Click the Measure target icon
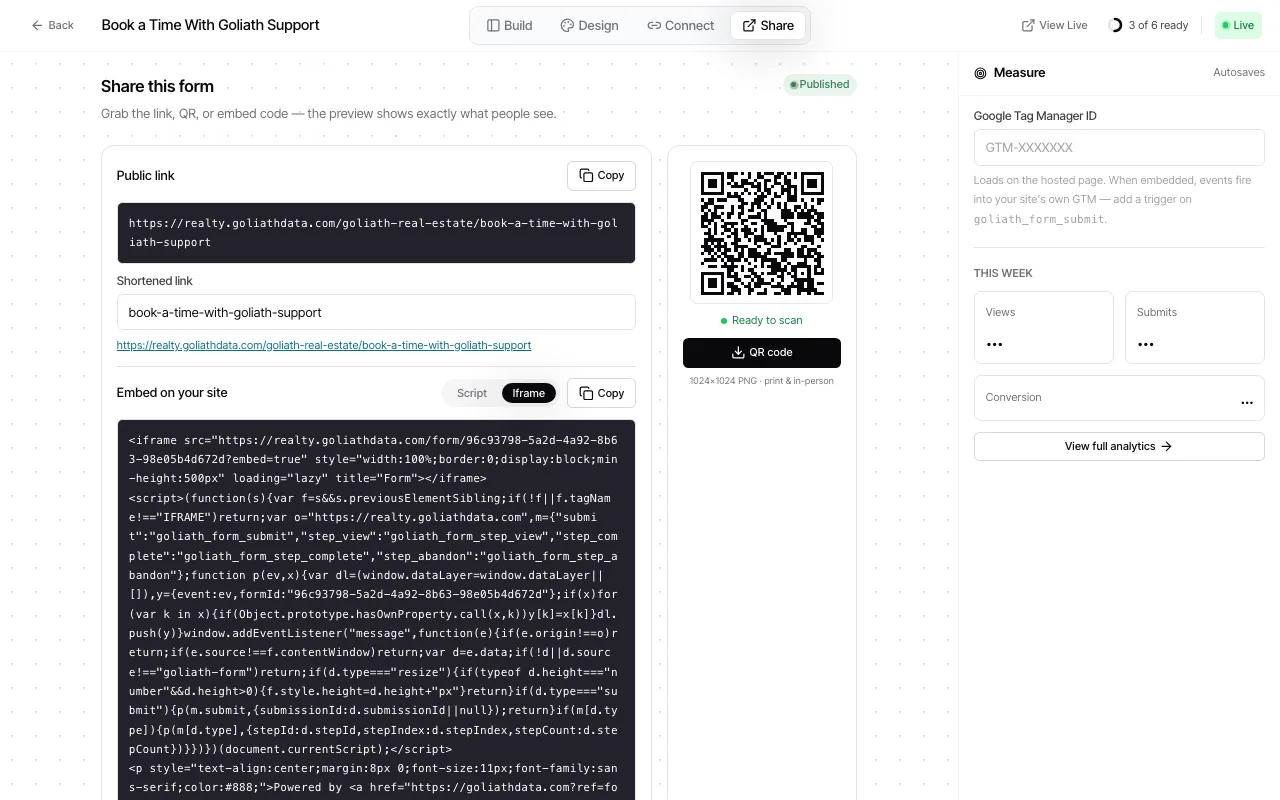The image size is (1280, 800). (x=980, y=73)
